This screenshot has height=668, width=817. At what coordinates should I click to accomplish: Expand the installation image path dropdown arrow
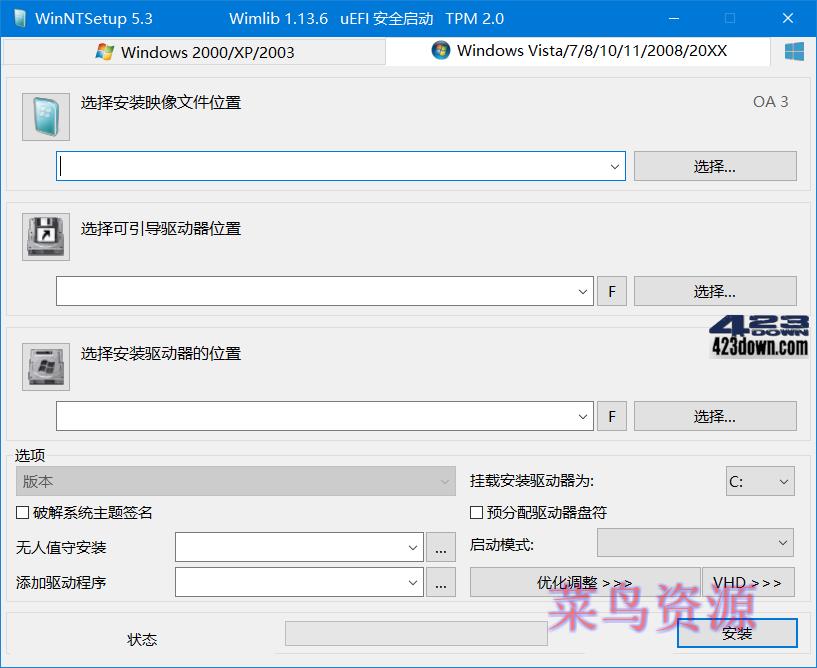613,166
